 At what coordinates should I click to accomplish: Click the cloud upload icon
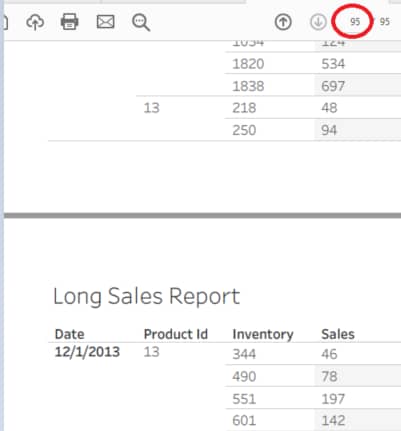(35, 22)
